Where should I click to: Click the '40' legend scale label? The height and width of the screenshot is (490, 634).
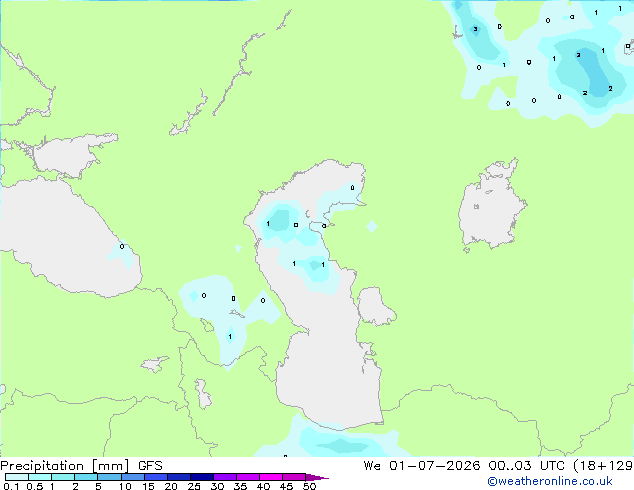(x=263, y=486)
